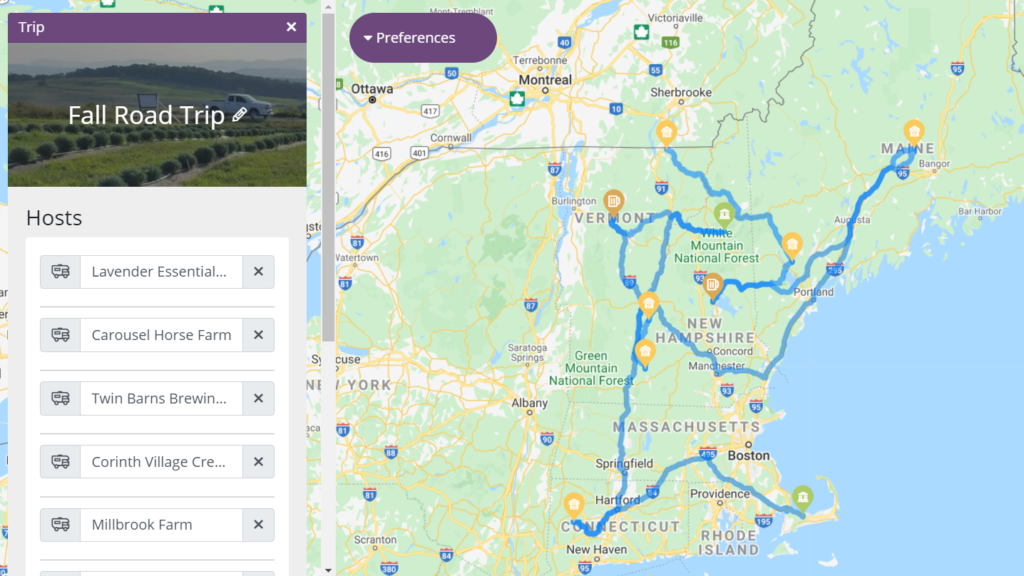
Task: Edit the Fall Road Trip name pencil icon
Action: pyautogui.click(x=240, y=114)
